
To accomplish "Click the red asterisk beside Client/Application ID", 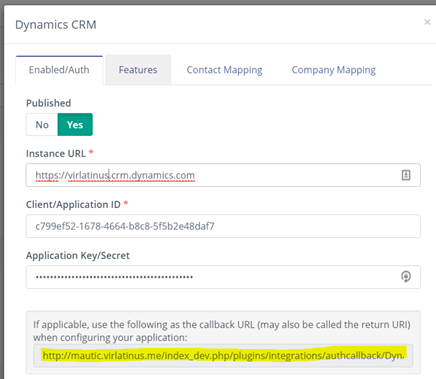I will click(x=126, y=203).
